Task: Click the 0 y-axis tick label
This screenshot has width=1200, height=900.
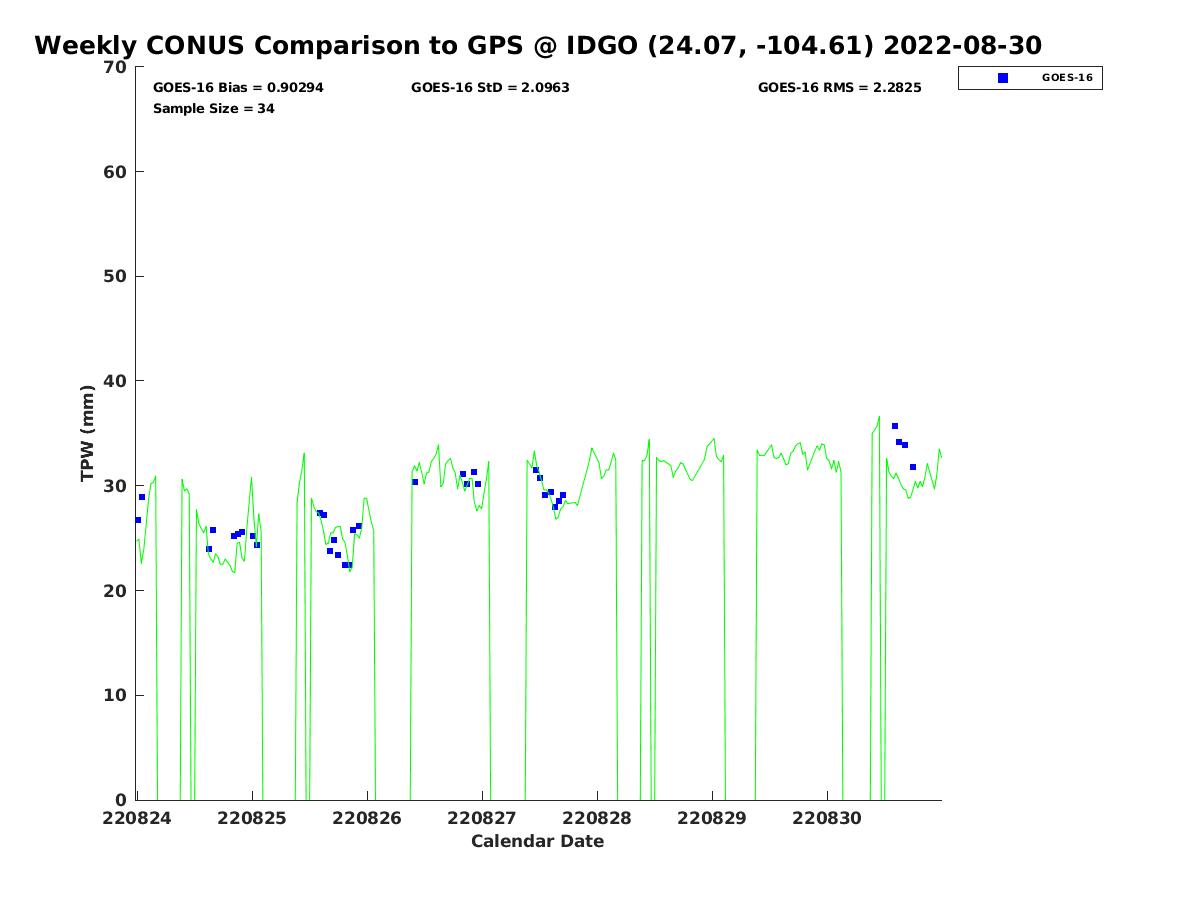Action: tap(122, 801)
